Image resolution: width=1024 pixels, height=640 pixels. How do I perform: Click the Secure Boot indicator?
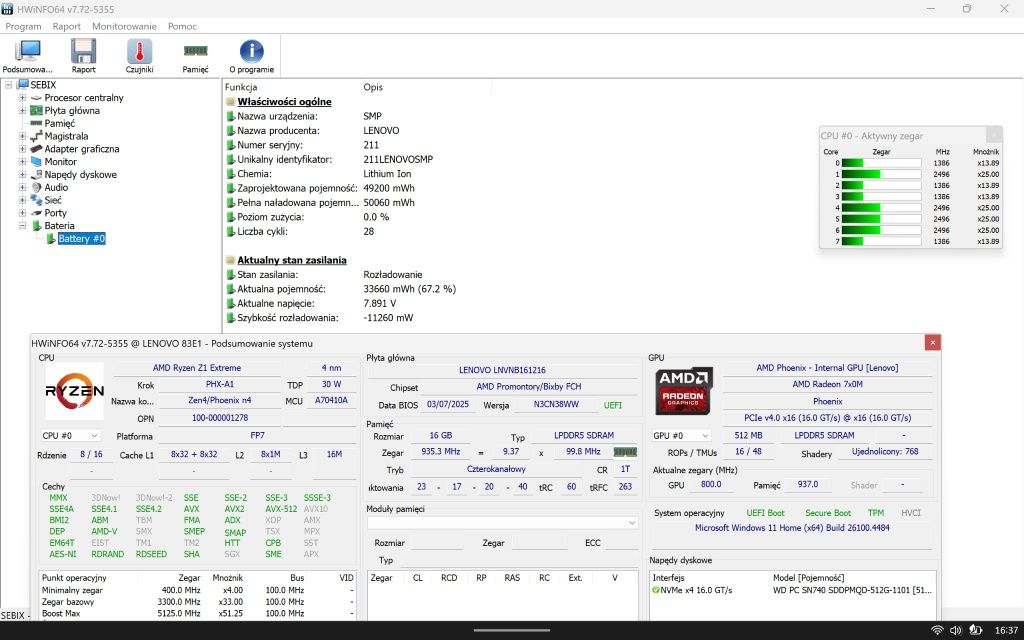click(827, 513)
